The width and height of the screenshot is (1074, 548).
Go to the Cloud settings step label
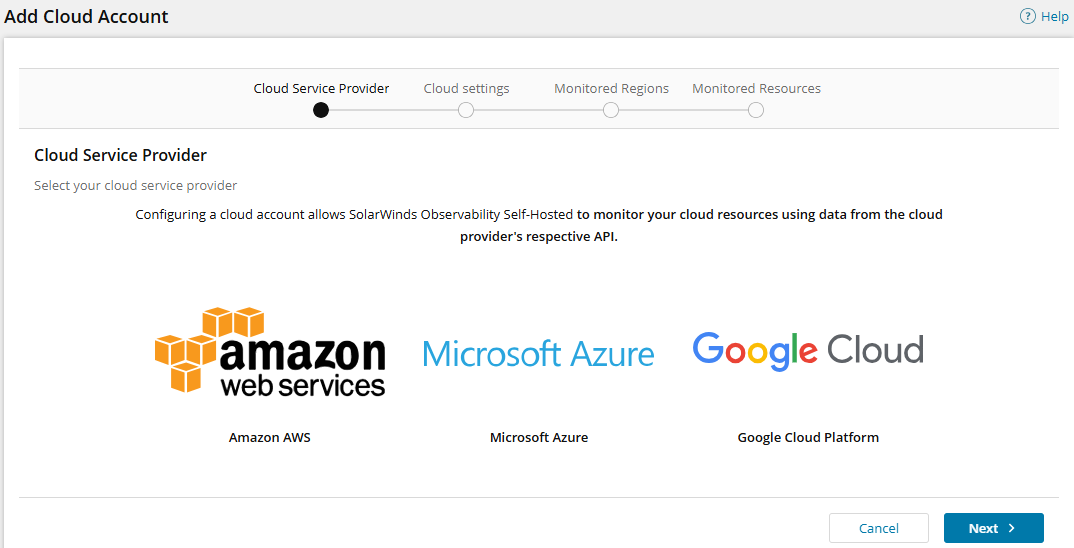coord(466,88)
